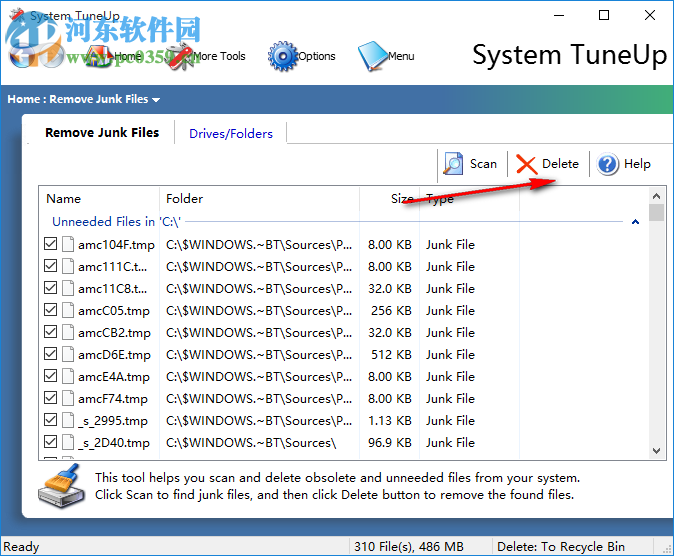Select the Remove Junk Files tab
This screenshot has height=556, width=674.
(x=102, y=132)
